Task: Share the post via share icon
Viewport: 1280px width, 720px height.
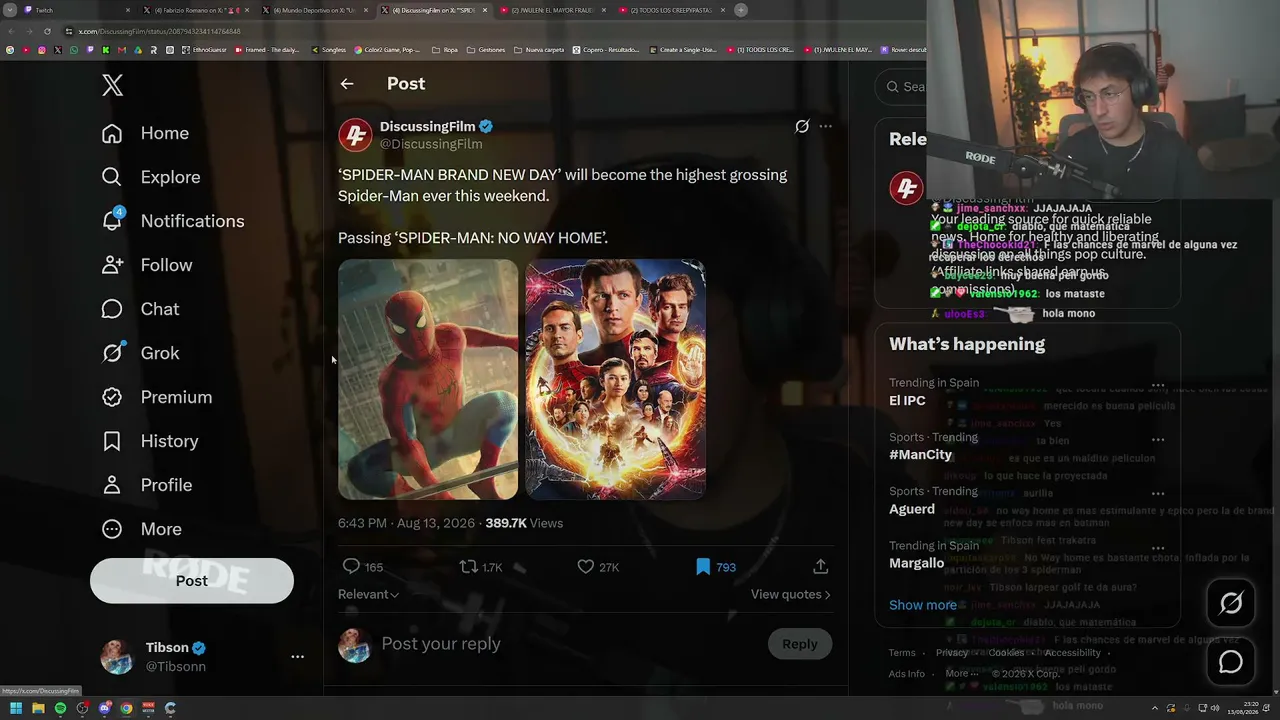Action: (x=821, y=567)
